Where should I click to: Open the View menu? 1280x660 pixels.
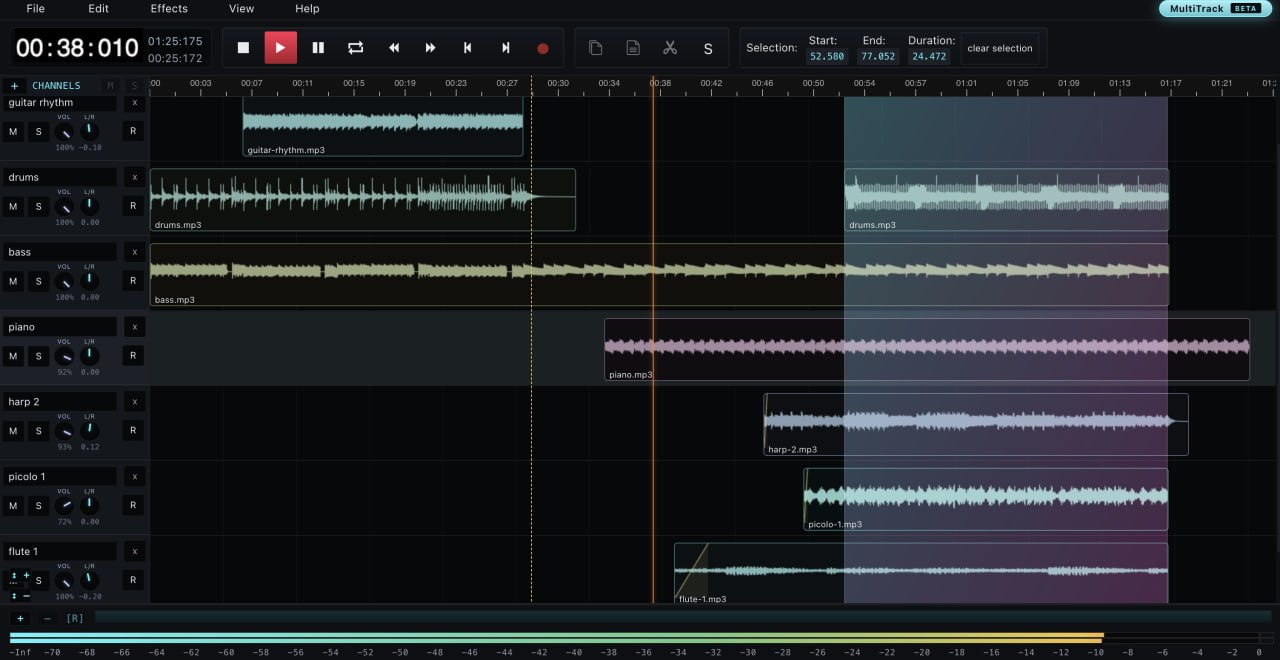[241, 8]
